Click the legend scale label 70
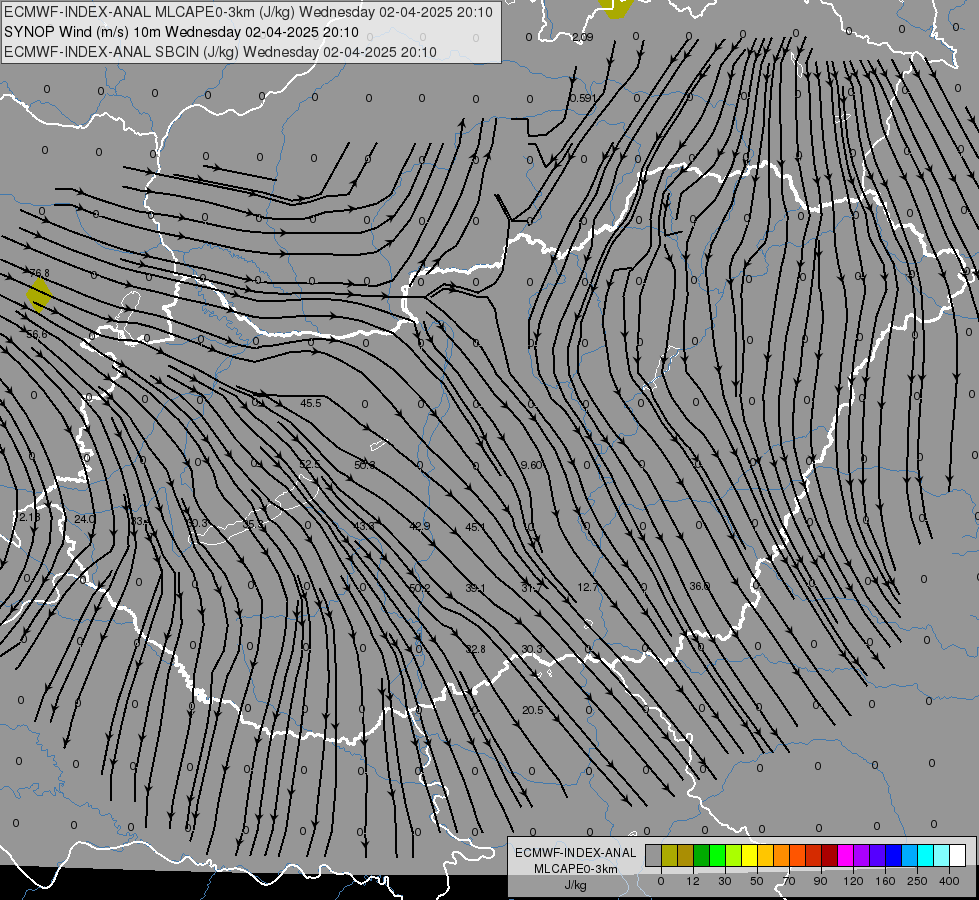 [789, 881]
